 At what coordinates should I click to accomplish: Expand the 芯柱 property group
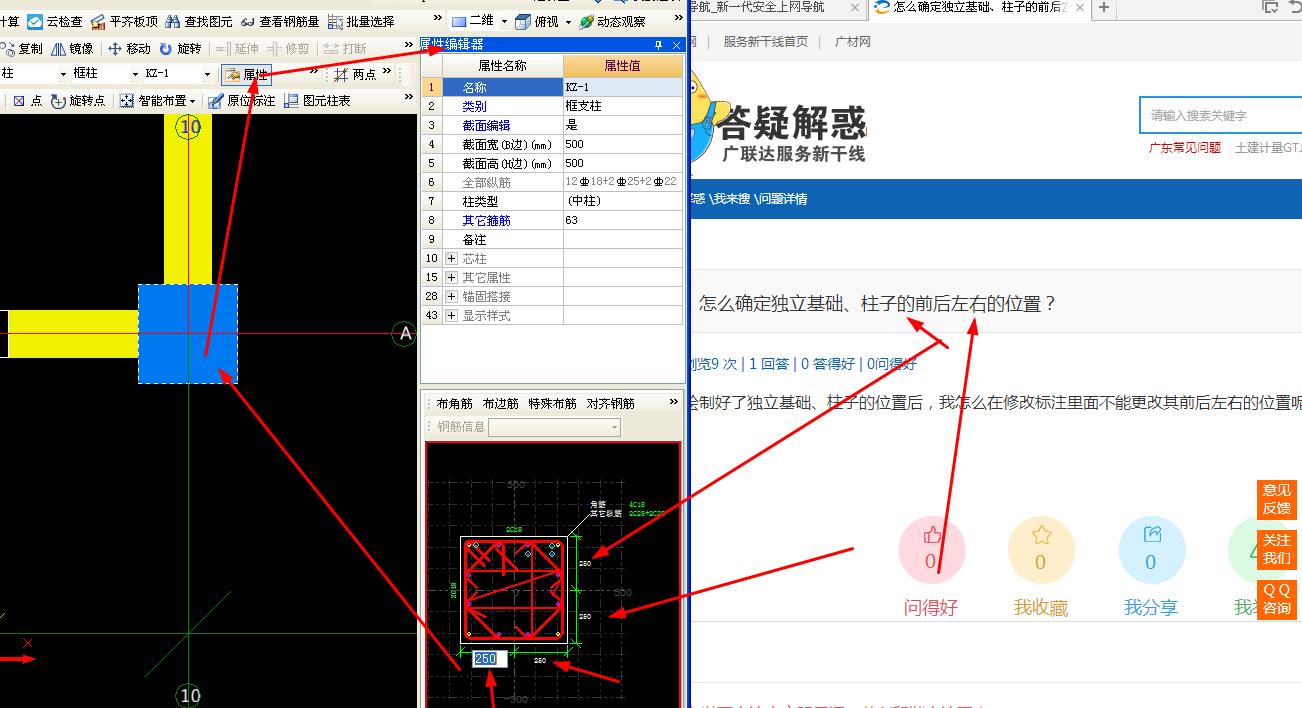pos(451,259)
